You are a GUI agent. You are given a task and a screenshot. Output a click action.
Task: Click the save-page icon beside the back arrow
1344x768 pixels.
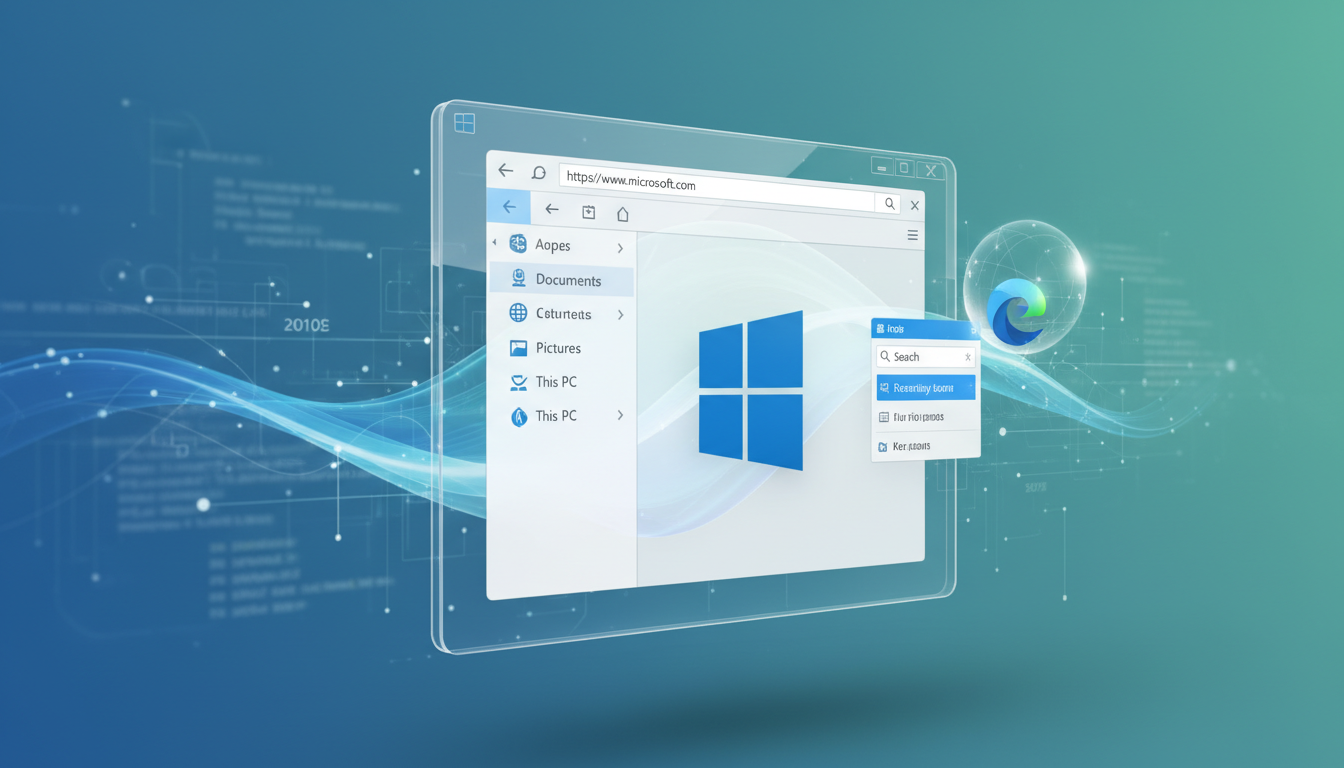point(588,211)
